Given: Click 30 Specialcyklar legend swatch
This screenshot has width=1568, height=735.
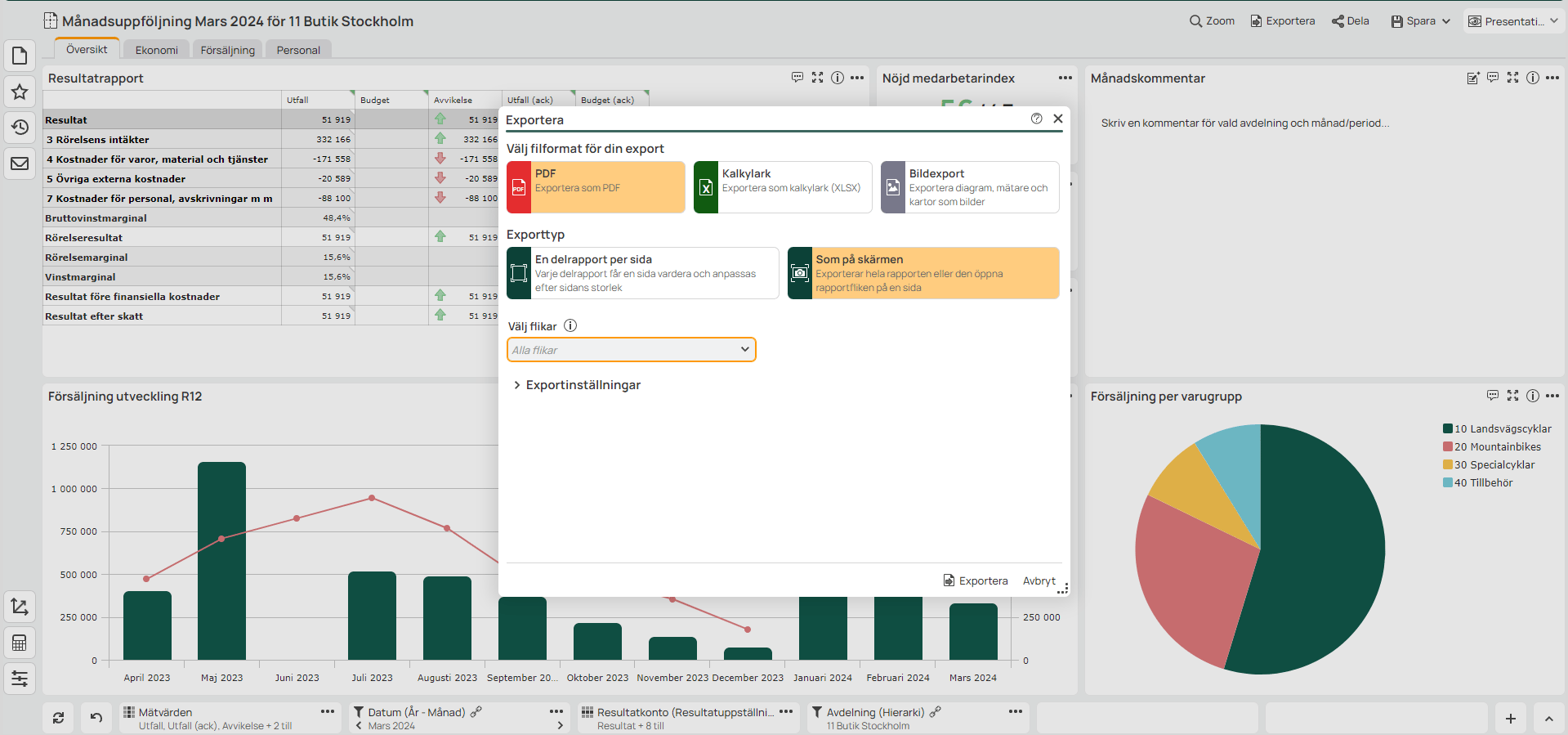Looking at the screenshot, I should (1448, 464).
